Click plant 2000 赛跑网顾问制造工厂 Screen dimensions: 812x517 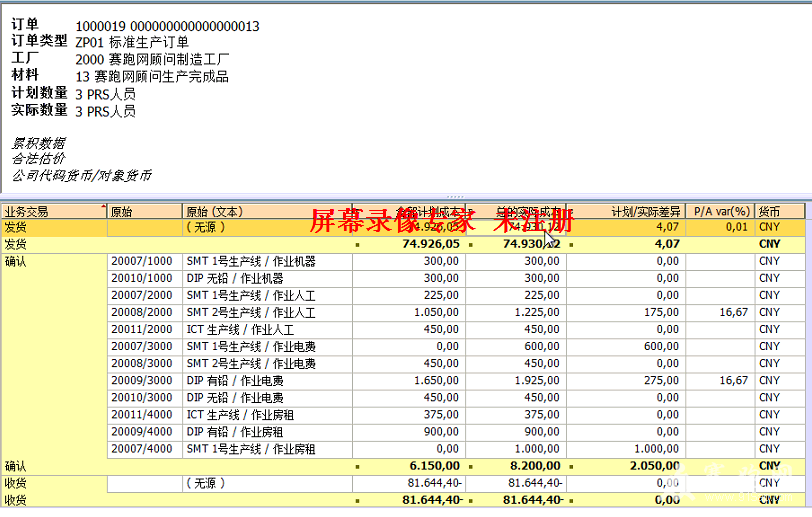coord(152,59)
